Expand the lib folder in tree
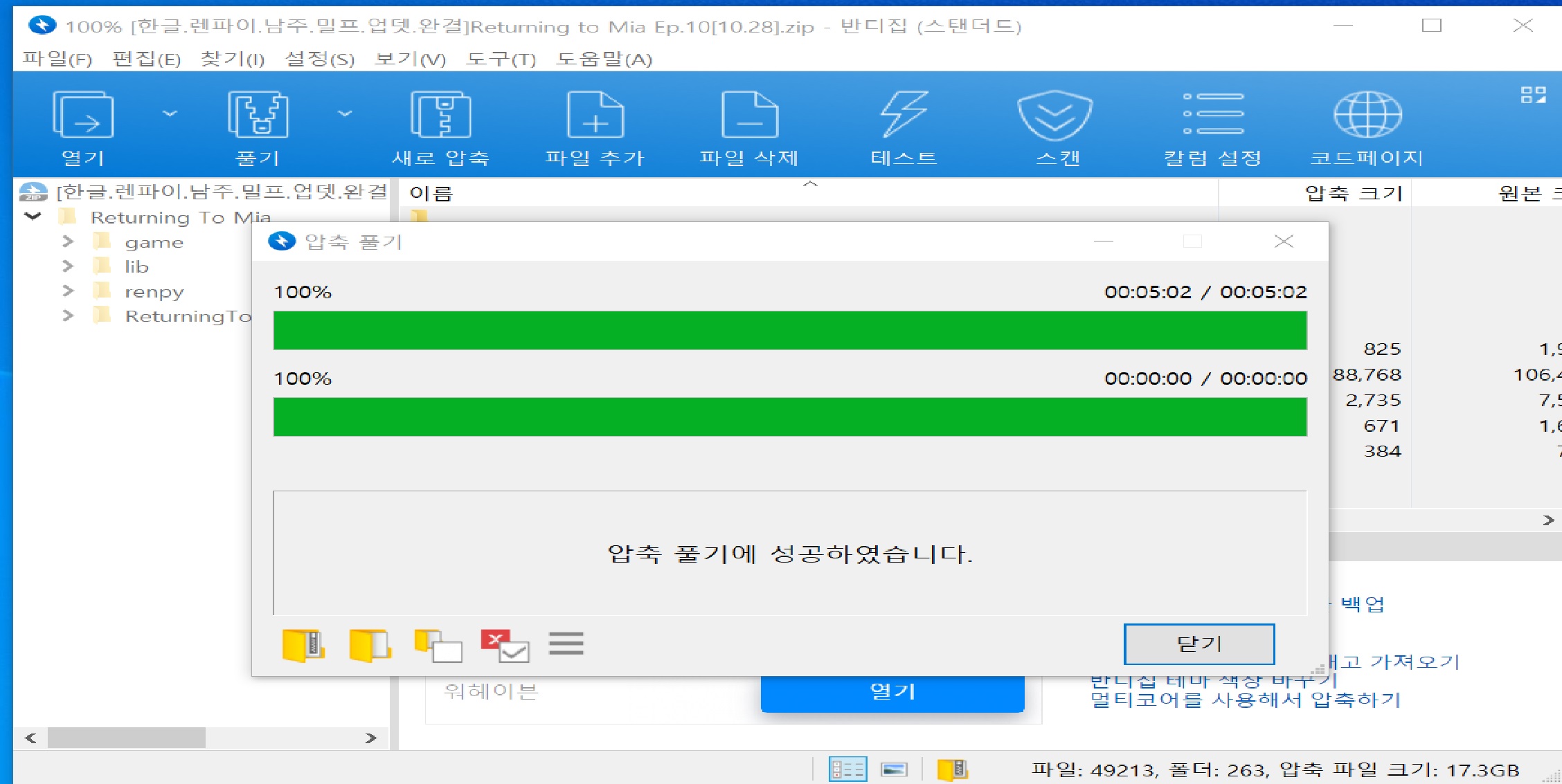Image resolution: width=1562 pixels, height=784 pixels. 67,266
